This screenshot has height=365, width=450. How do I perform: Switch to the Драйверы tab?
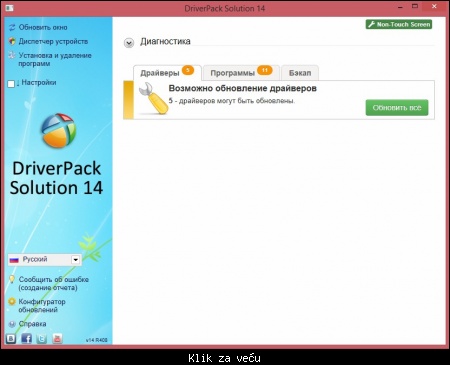click(167, 73)
